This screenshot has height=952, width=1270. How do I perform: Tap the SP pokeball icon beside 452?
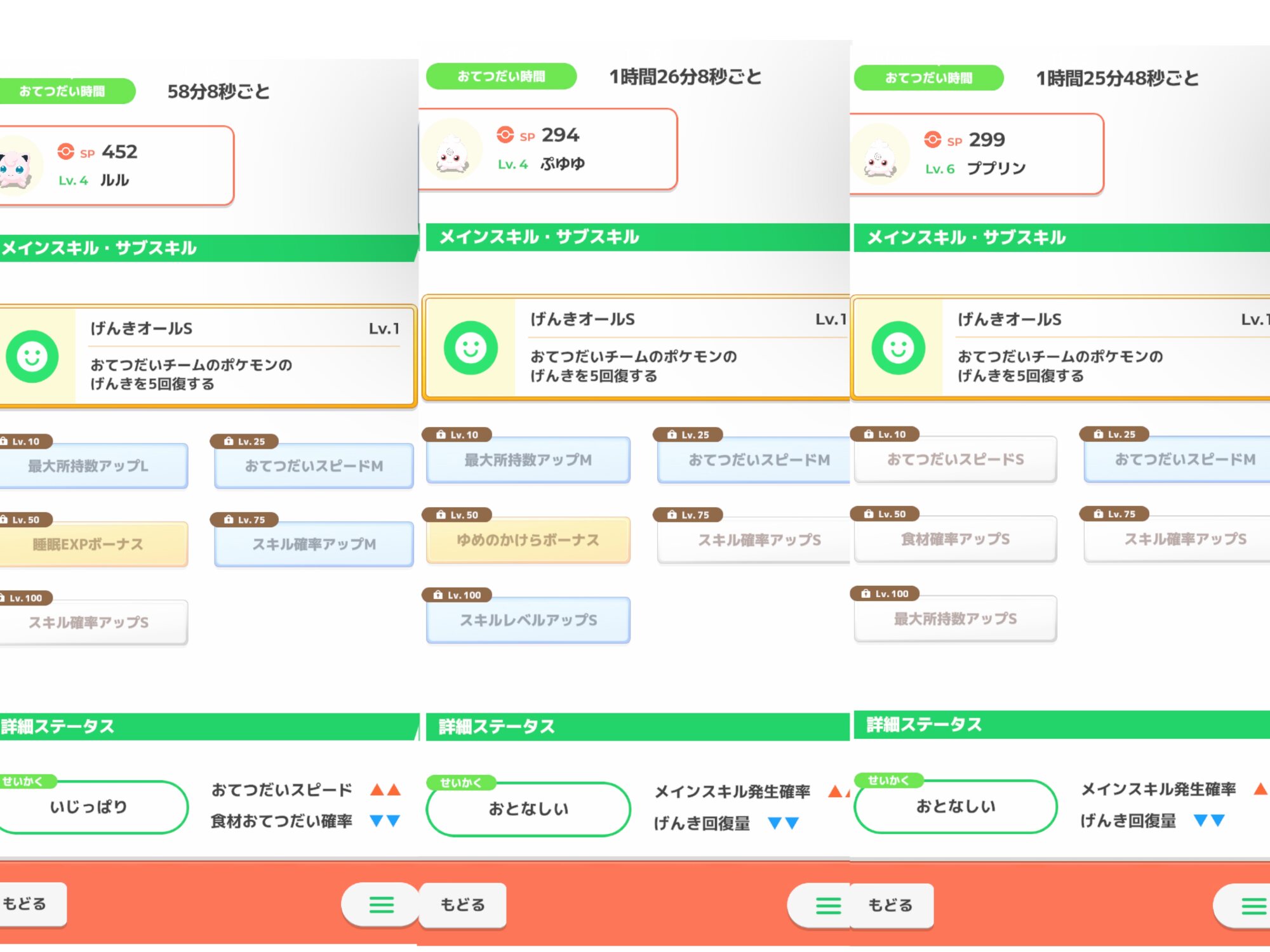66,152
